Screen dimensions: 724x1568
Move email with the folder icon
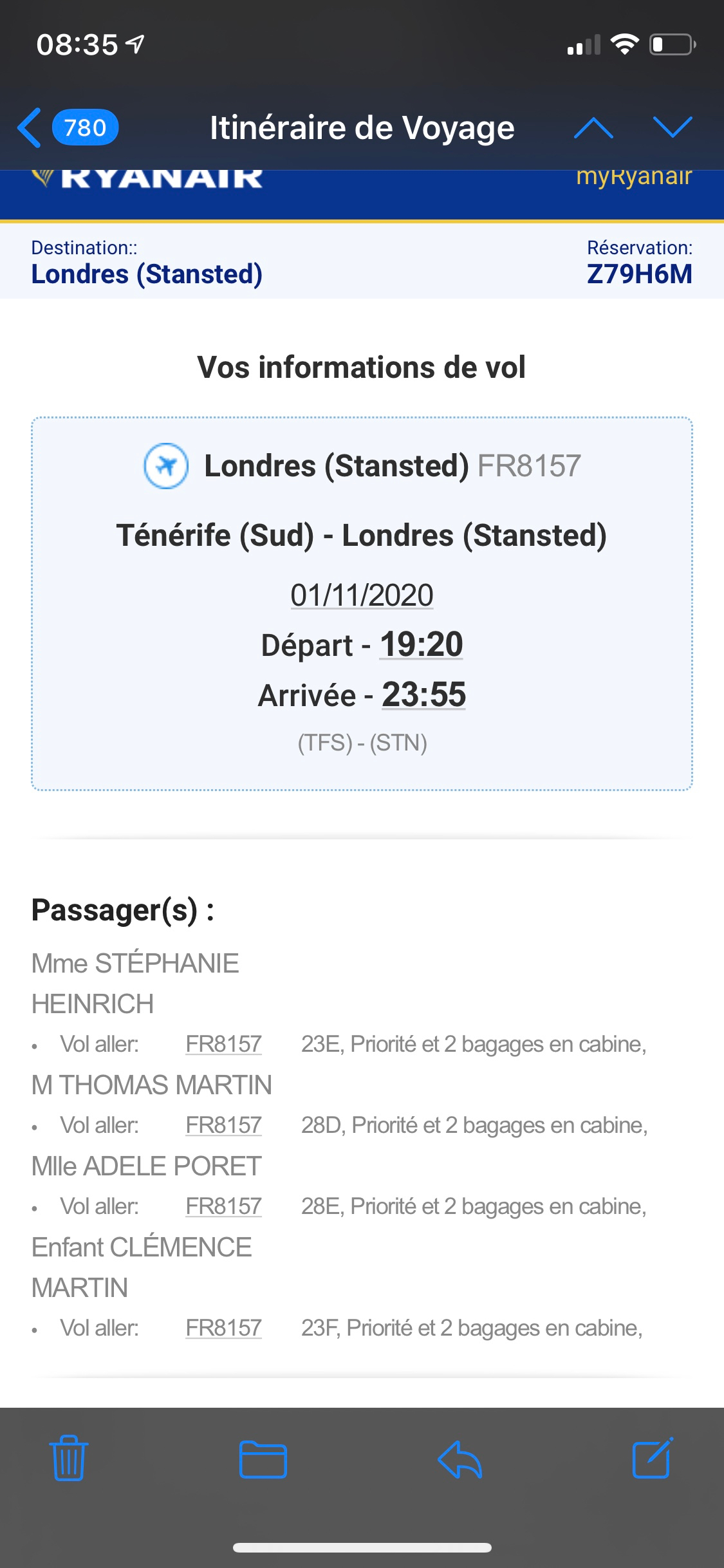coord(263,1458)
